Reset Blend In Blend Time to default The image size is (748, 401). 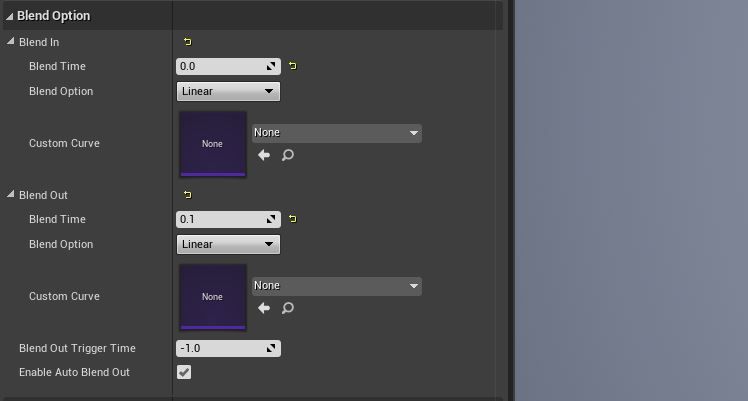click(x=292, y=66)
